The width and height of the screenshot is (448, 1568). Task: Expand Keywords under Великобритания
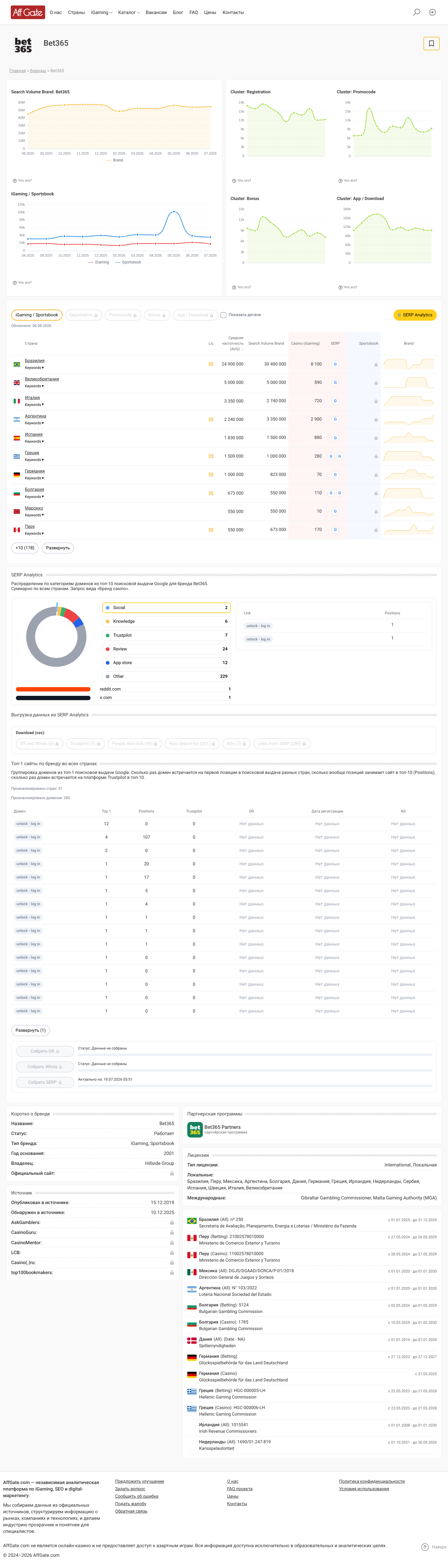(34, 386)
